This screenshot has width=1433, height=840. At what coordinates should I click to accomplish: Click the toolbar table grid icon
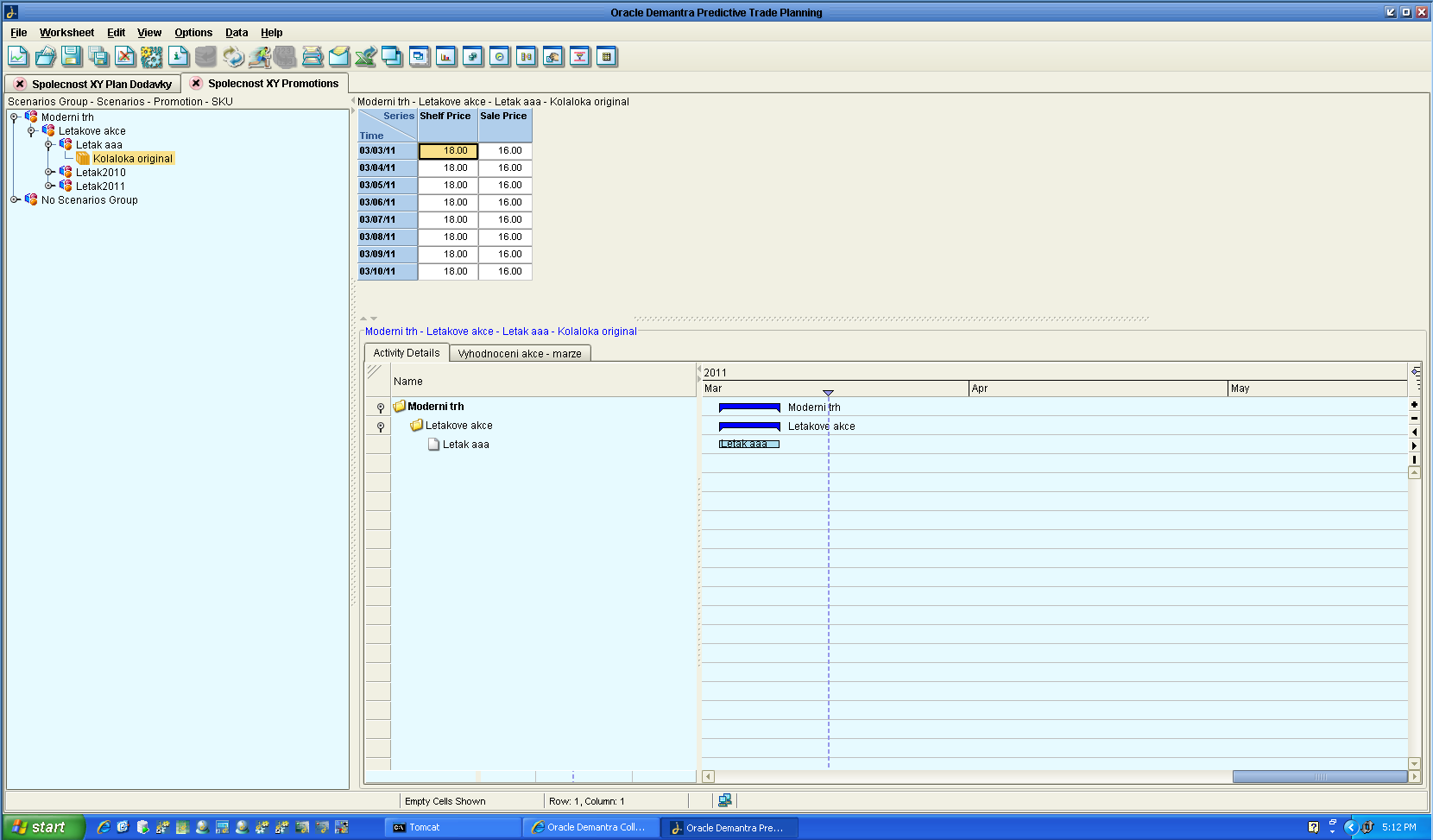[x=607, y=57]
